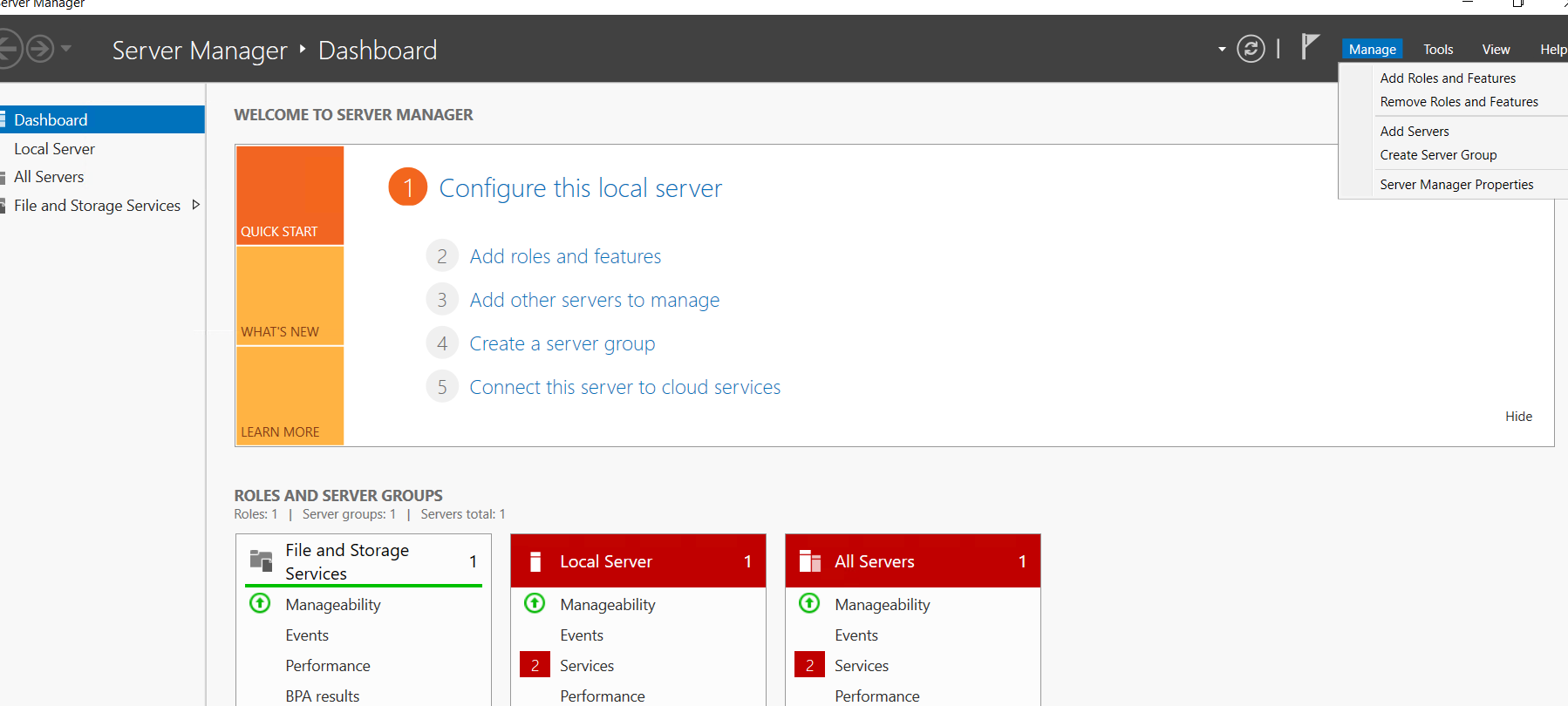Image resolution: width=1568 pixels, height=706 pixels.
Task: Click step 4 number circle
Action: point(442,343)
